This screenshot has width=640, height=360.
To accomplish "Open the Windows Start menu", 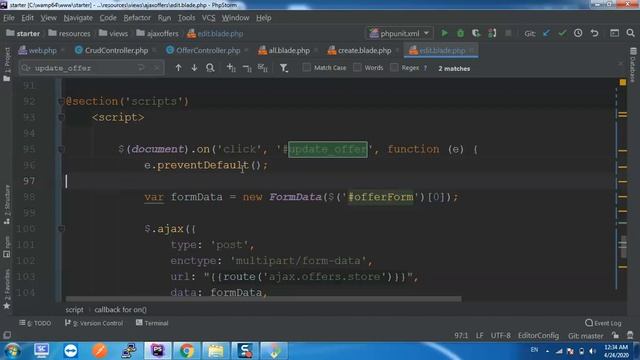I will [x=12, y=351].
